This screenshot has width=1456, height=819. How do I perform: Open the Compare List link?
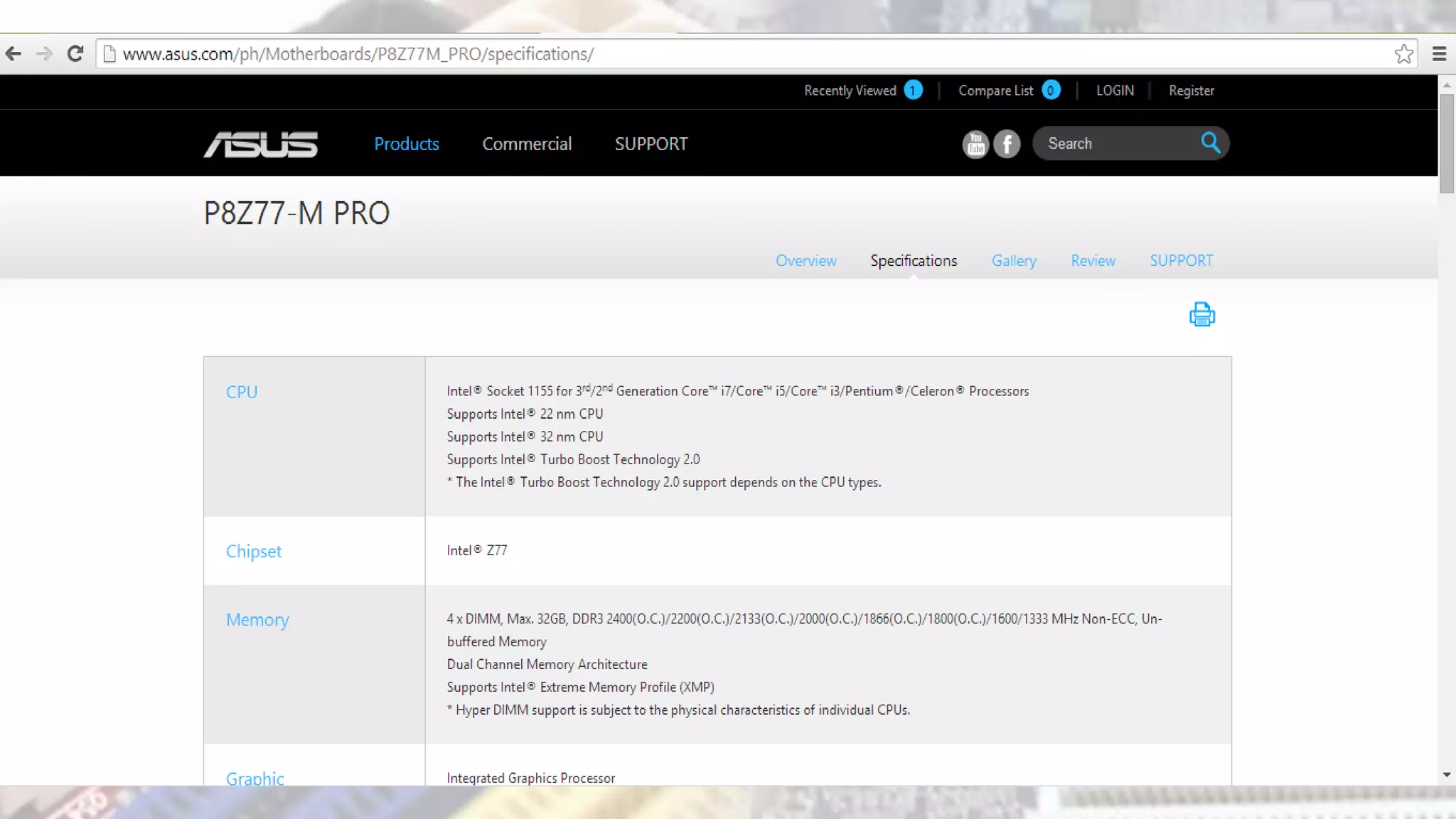click(x=995, y=90)
